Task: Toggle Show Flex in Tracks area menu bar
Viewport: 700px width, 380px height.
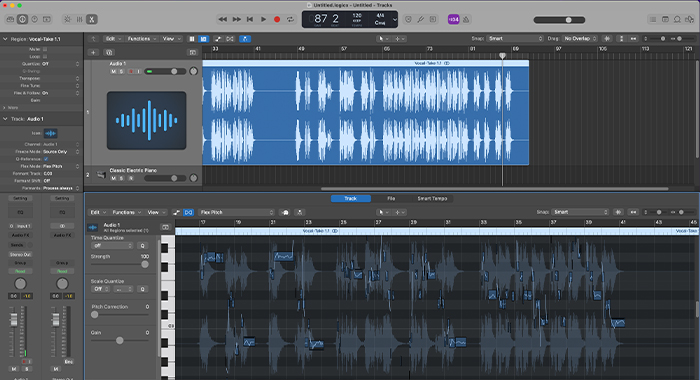Action: pyautogui.click(x=230, y=39)
